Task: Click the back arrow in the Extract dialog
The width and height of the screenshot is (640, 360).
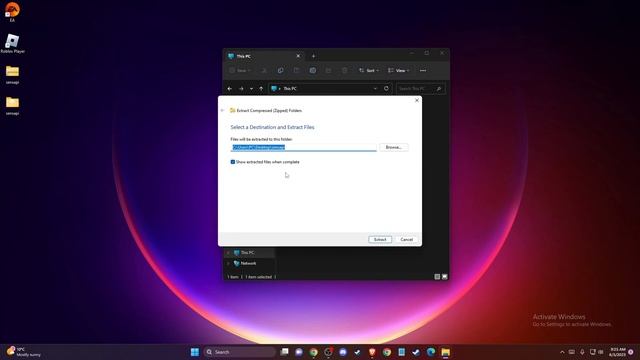Action: (222, 110)
